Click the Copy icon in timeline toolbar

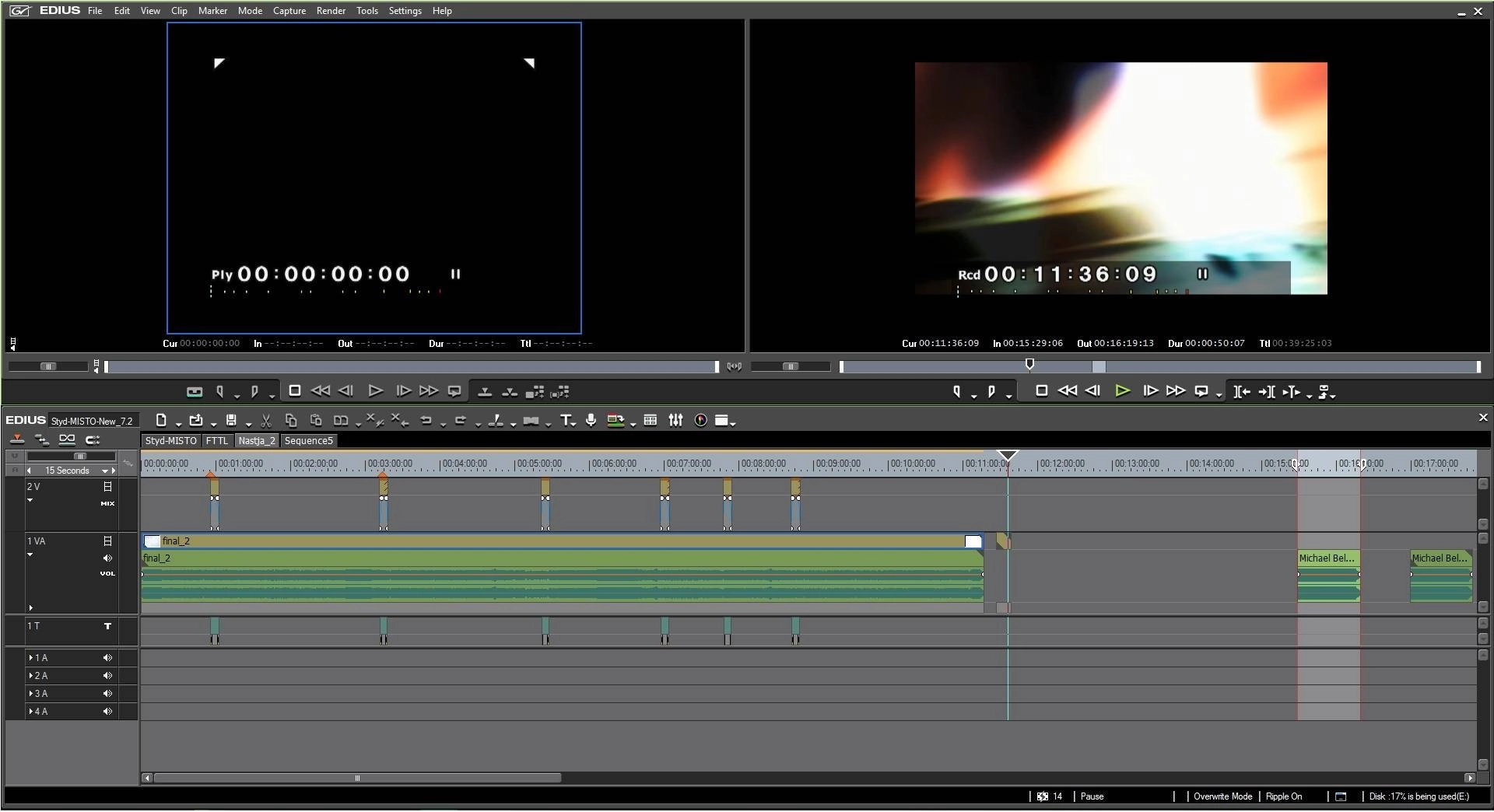coord(291,420)
